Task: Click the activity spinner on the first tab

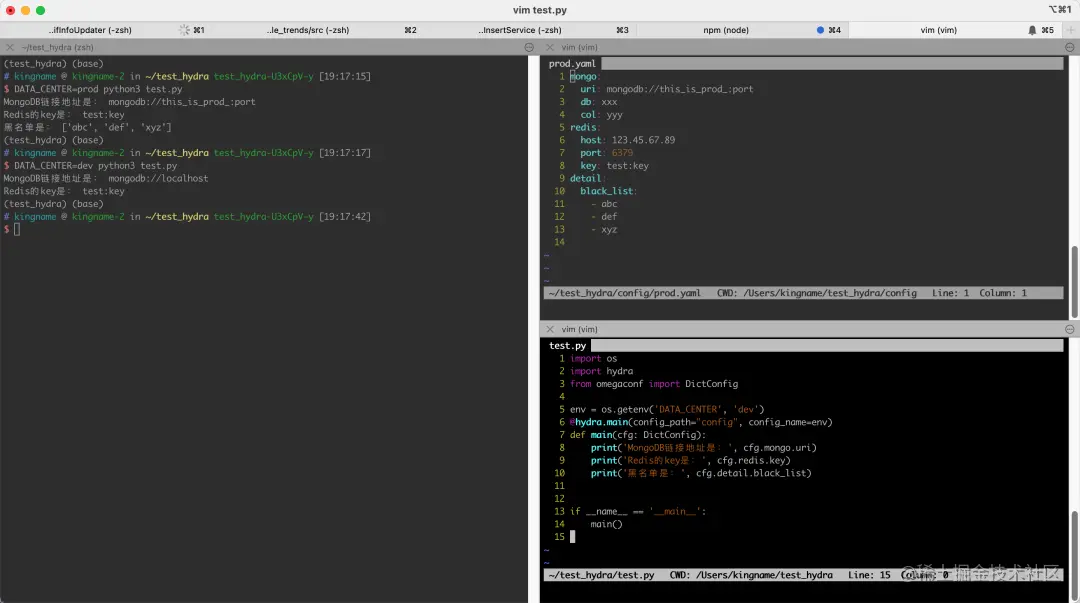Action: pos(184,30)
